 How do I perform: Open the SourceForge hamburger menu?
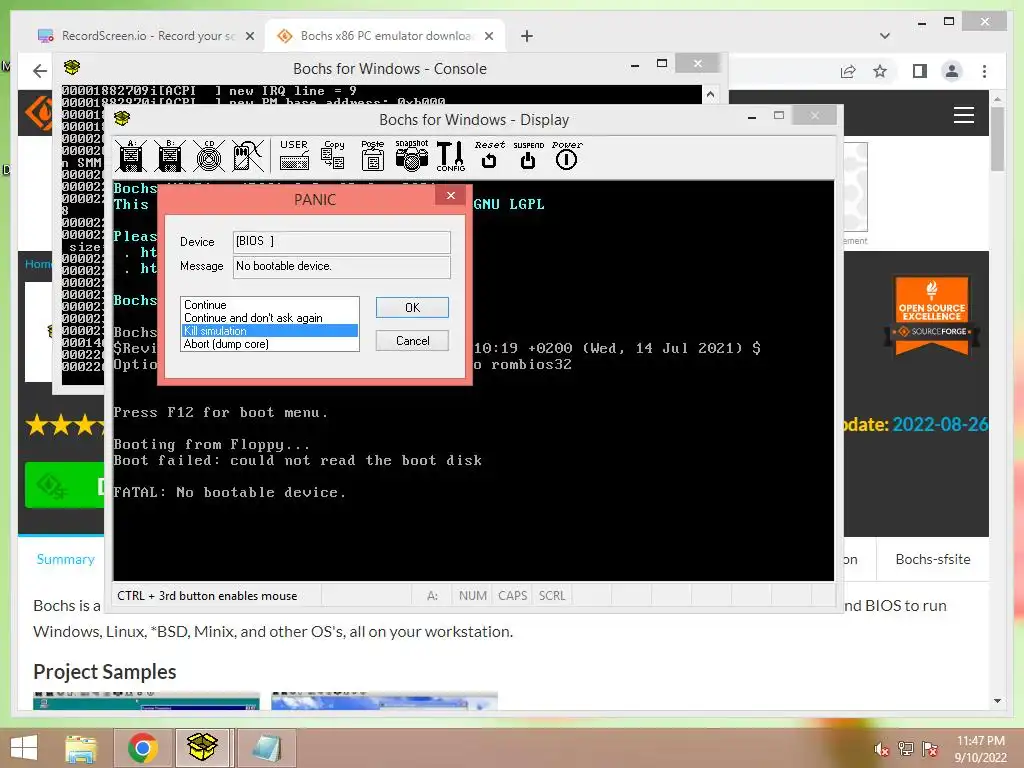coord(963,115)
